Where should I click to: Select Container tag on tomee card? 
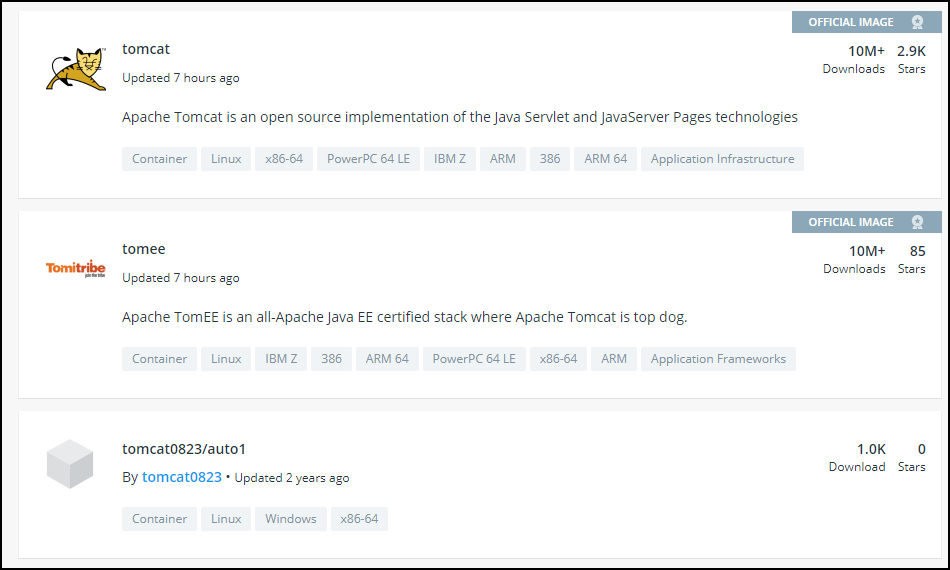(x=159, y=359)
